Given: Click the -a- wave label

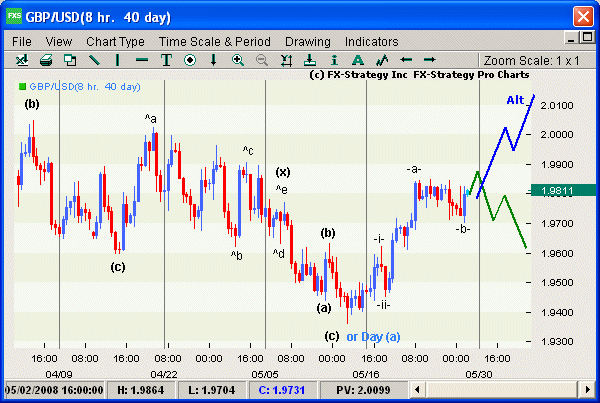Looking at the screenshot, I should (x=414, y=169).
